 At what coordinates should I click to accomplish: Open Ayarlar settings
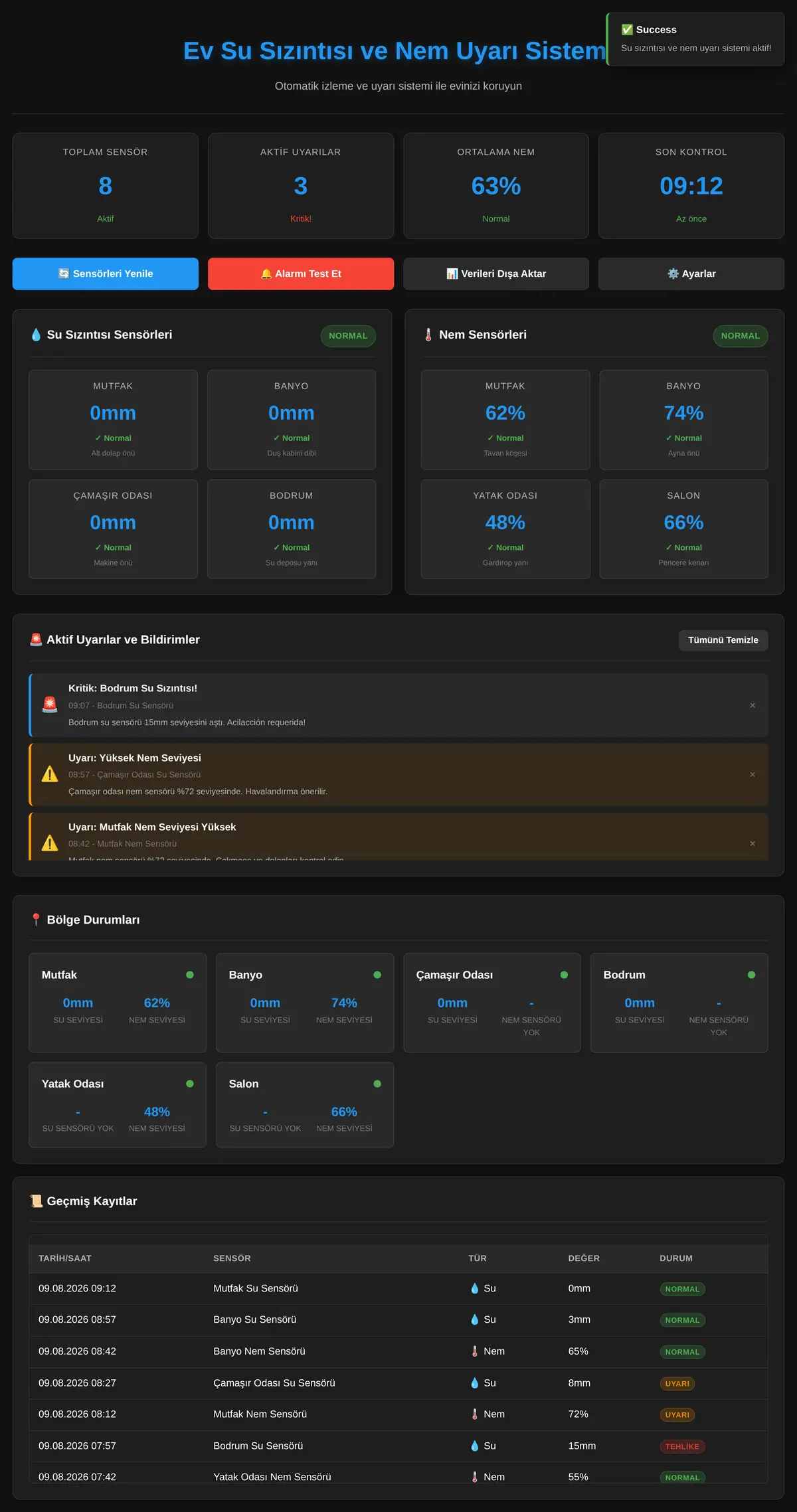691,274
